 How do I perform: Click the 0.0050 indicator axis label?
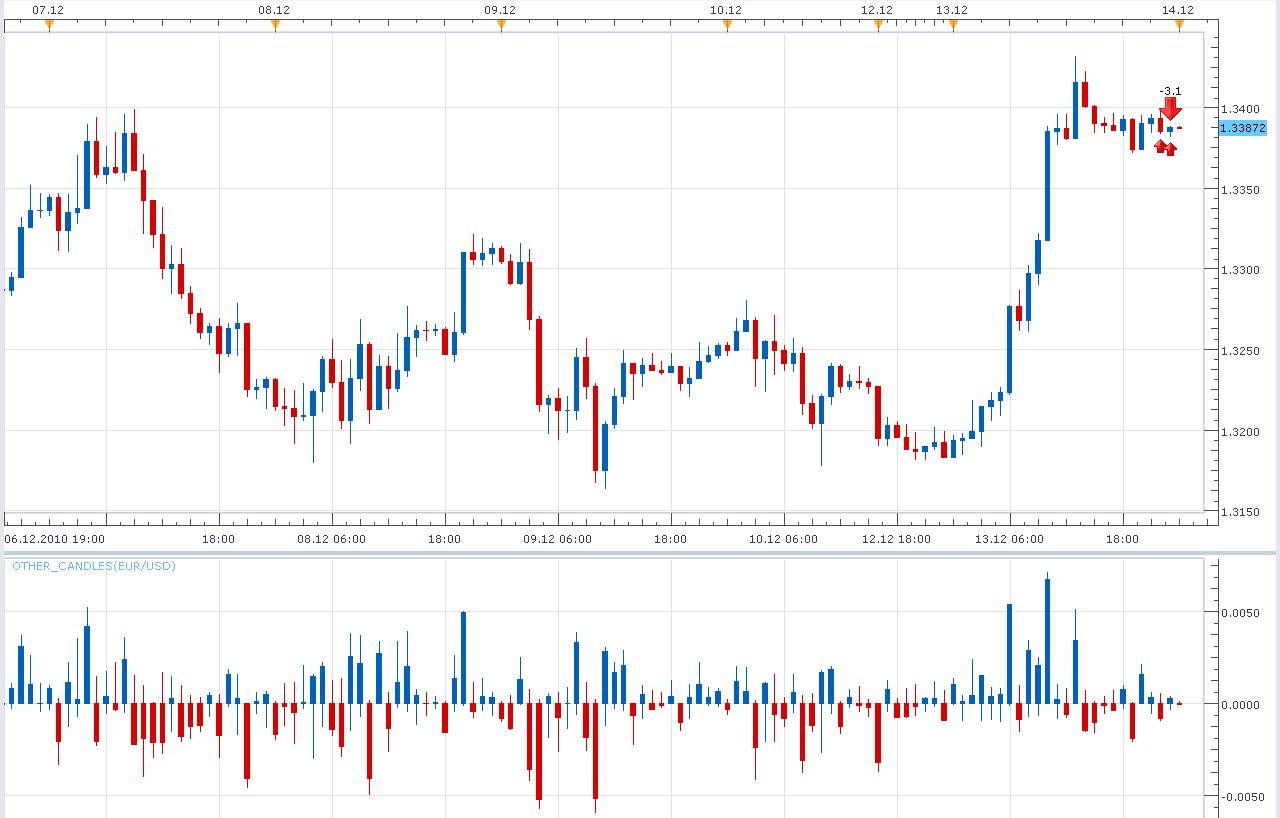[1240, 612]
